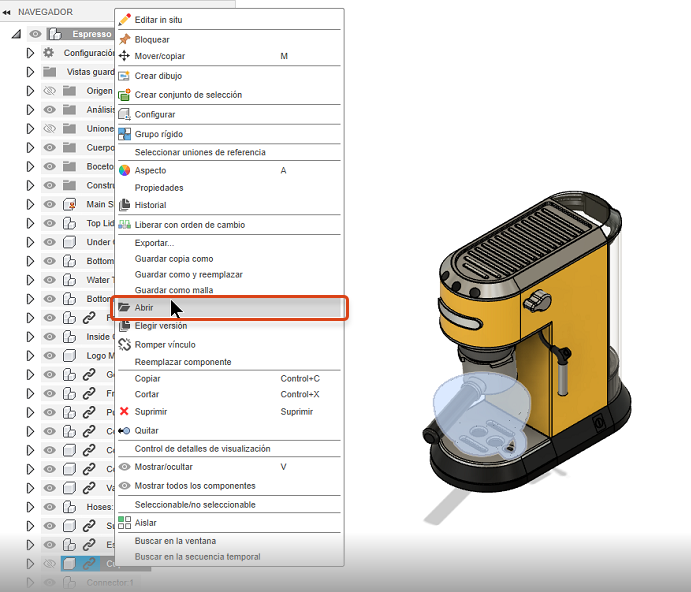Click the Mostrar/ocultar eye entry
The width and height of the screenshot is (691, 592).
[163, 467]
